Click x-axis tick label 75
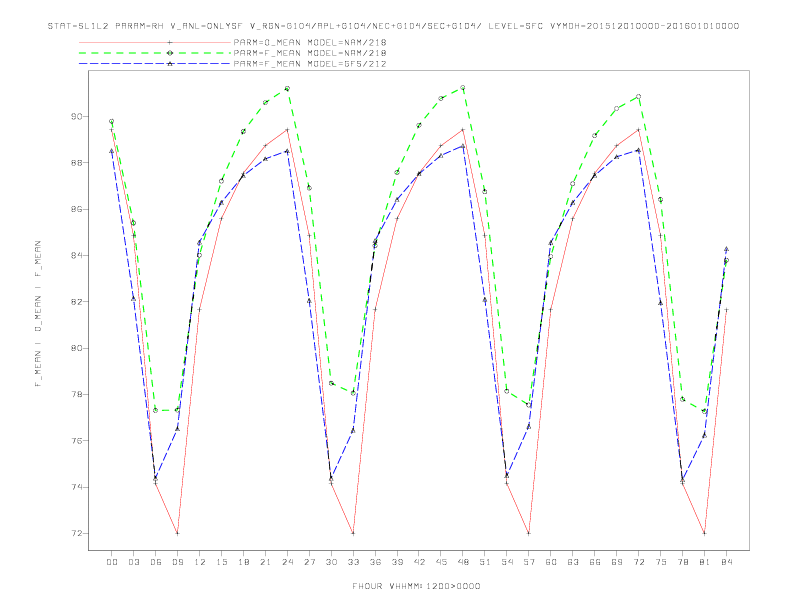792x612 pixels. tap(661, 562)
